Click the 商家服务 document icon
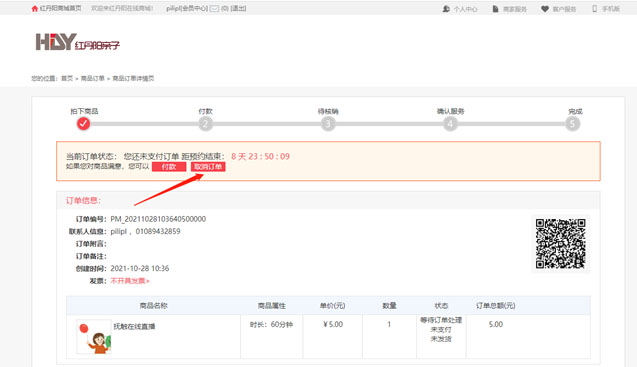This screenshot has width=637, height=367. point(495,9)
